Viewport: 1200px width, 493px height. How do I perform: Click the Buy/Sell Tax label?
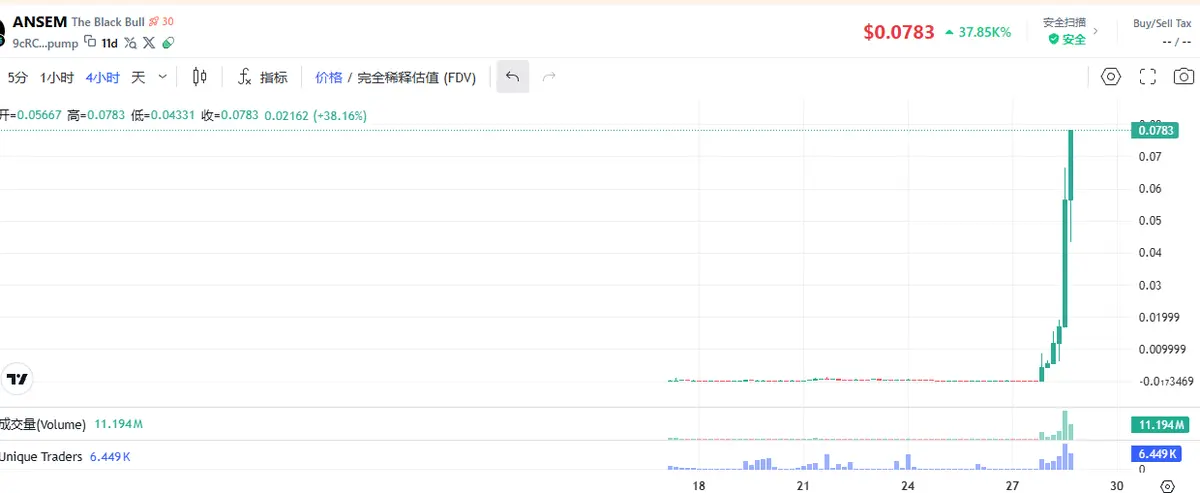click(x=1161, y=22)
